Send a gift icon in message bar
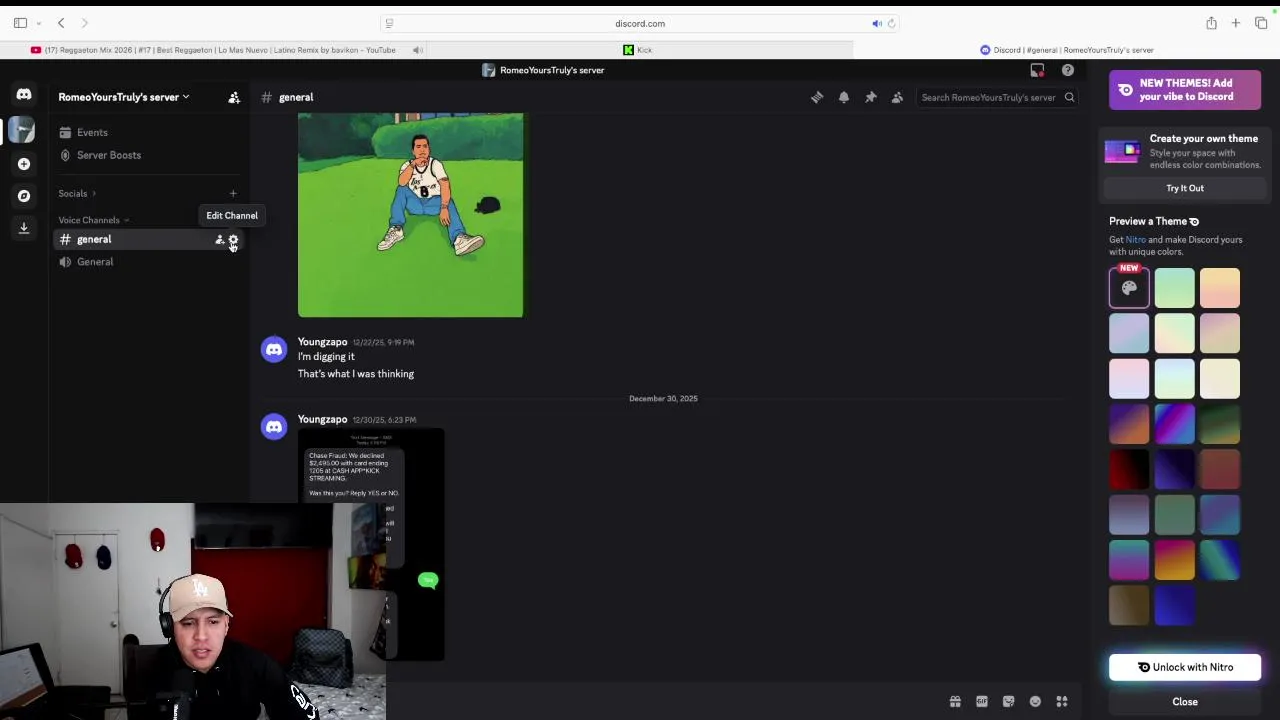The image size is (1280, 720). pos(955,702)
